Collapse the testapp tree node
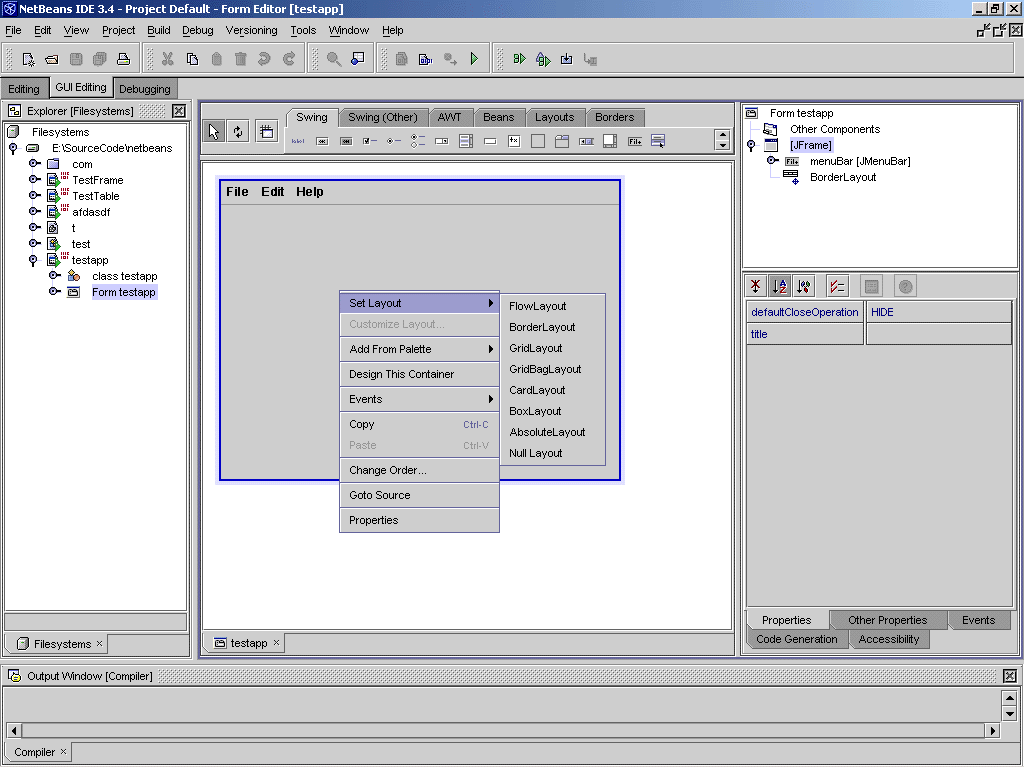 (x=33, y=261)
